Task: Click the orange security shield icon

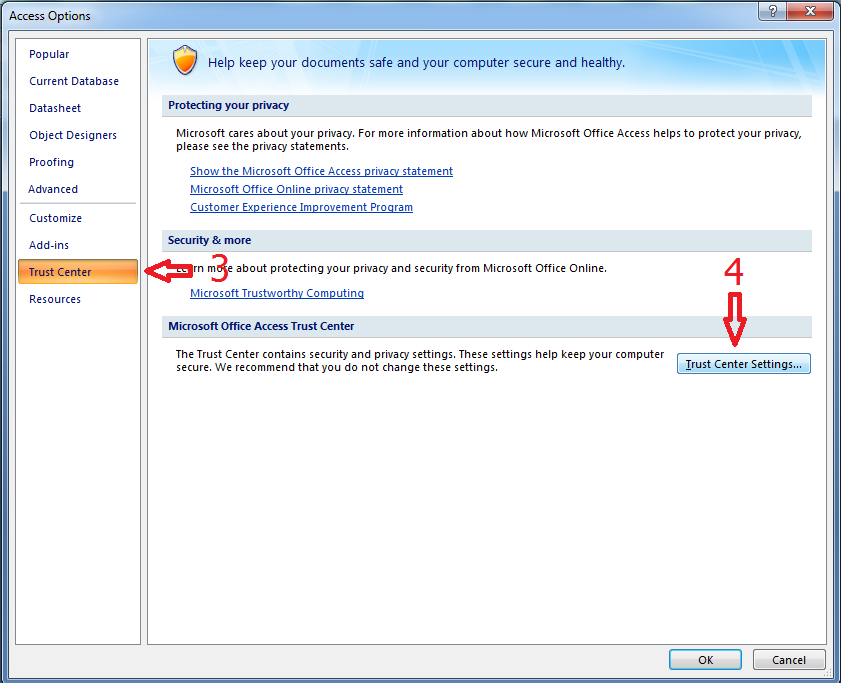Action: coord(185,60)
